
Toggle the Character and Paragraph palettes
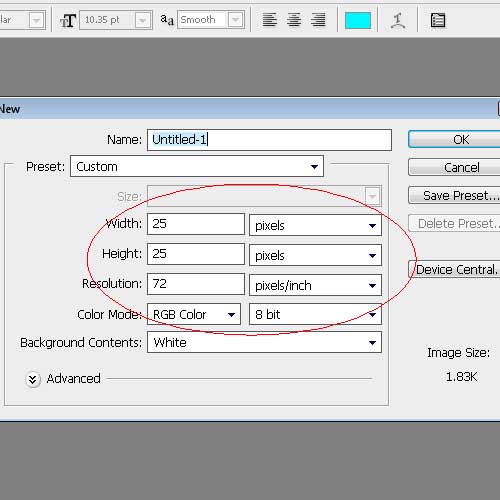(x=438, y=20)
